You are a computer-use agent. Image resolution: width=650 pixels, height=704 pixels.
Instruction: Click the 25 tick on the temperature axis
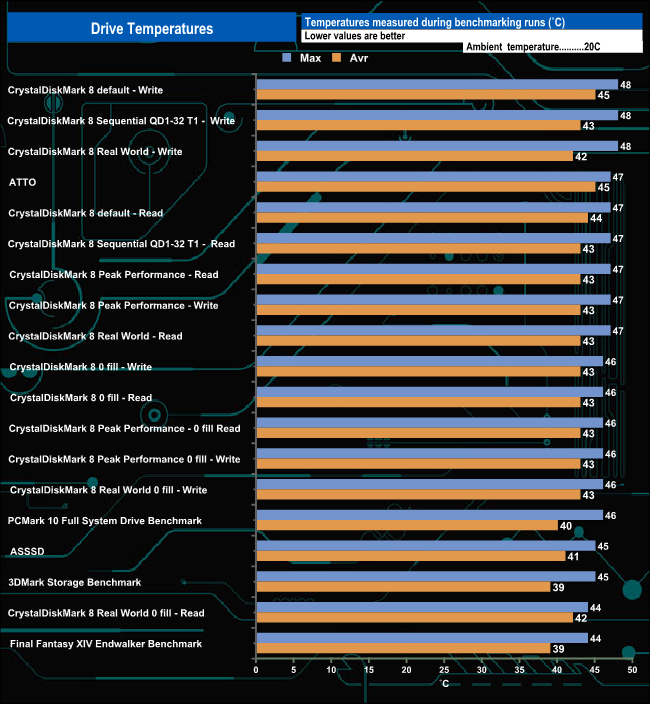444,670
